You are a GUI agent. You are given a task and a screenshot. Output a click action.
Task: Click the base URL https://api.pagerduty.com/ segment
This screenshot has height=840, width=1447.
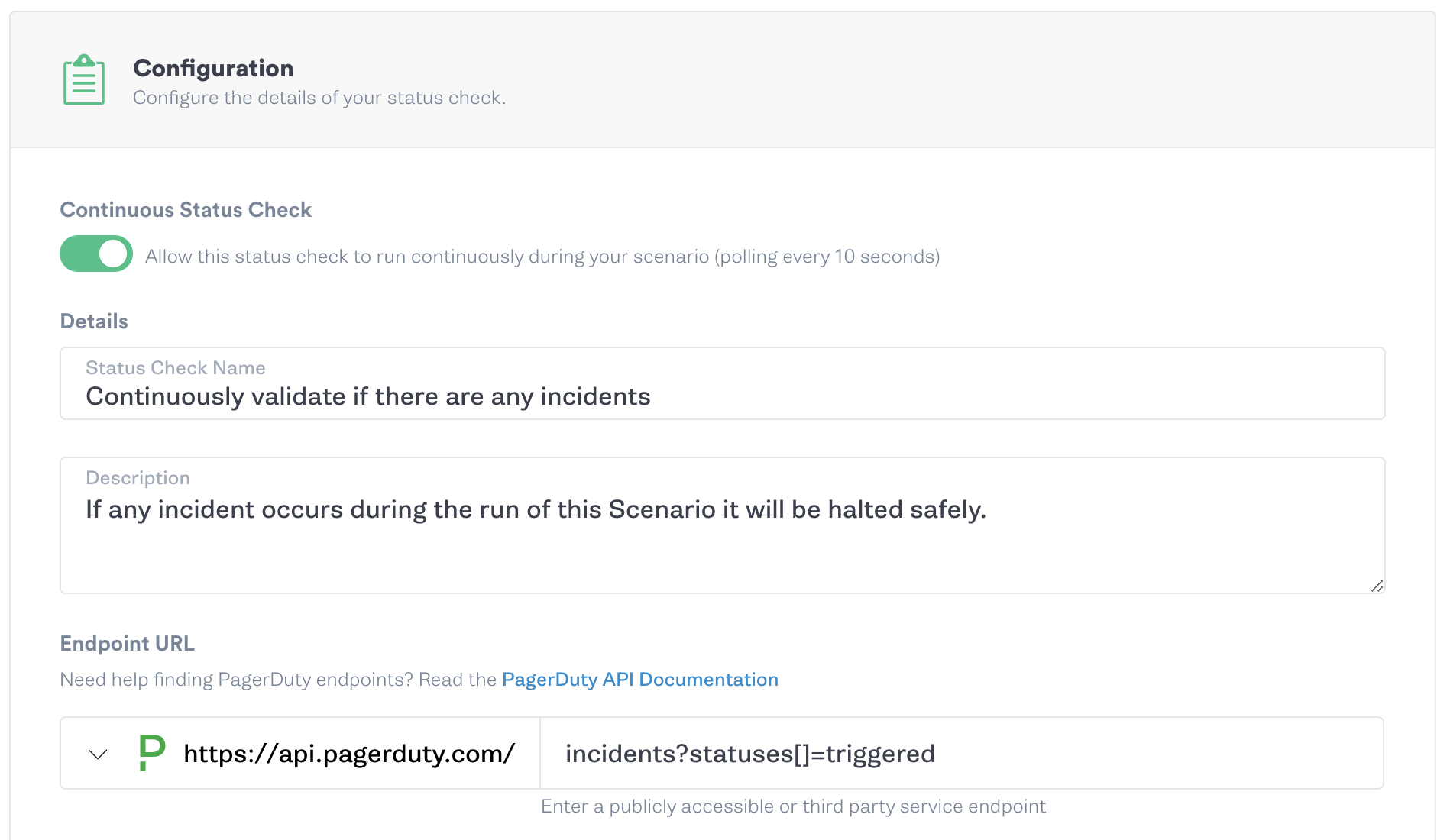(348, 753)
